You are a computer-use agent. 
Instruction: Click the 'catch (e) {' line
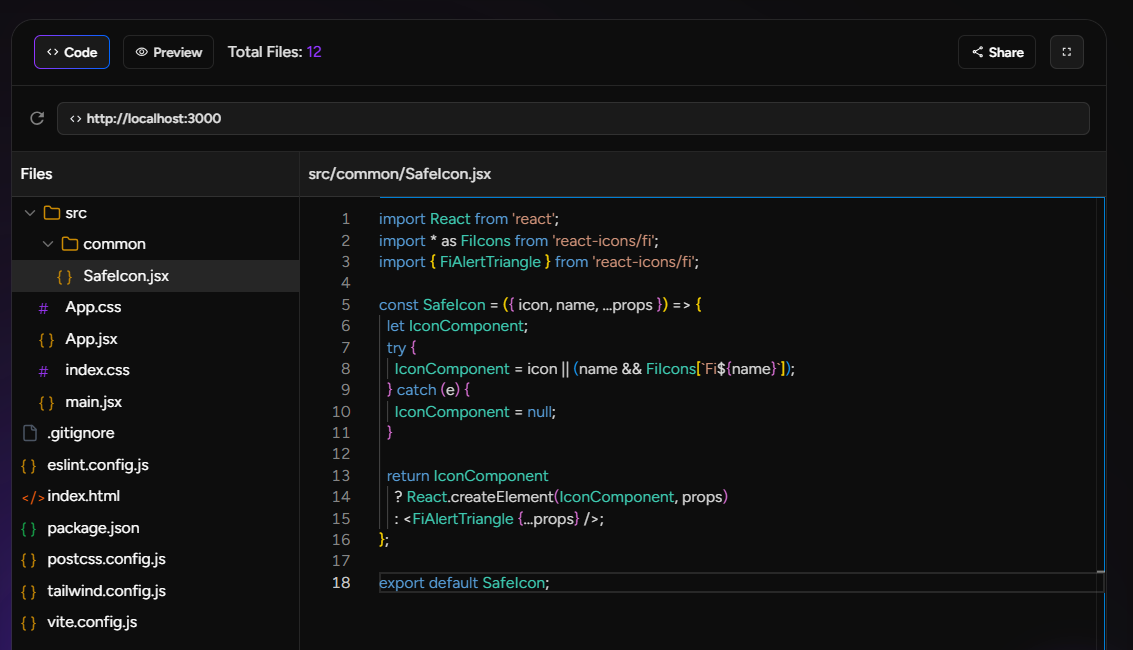[428, 390]
